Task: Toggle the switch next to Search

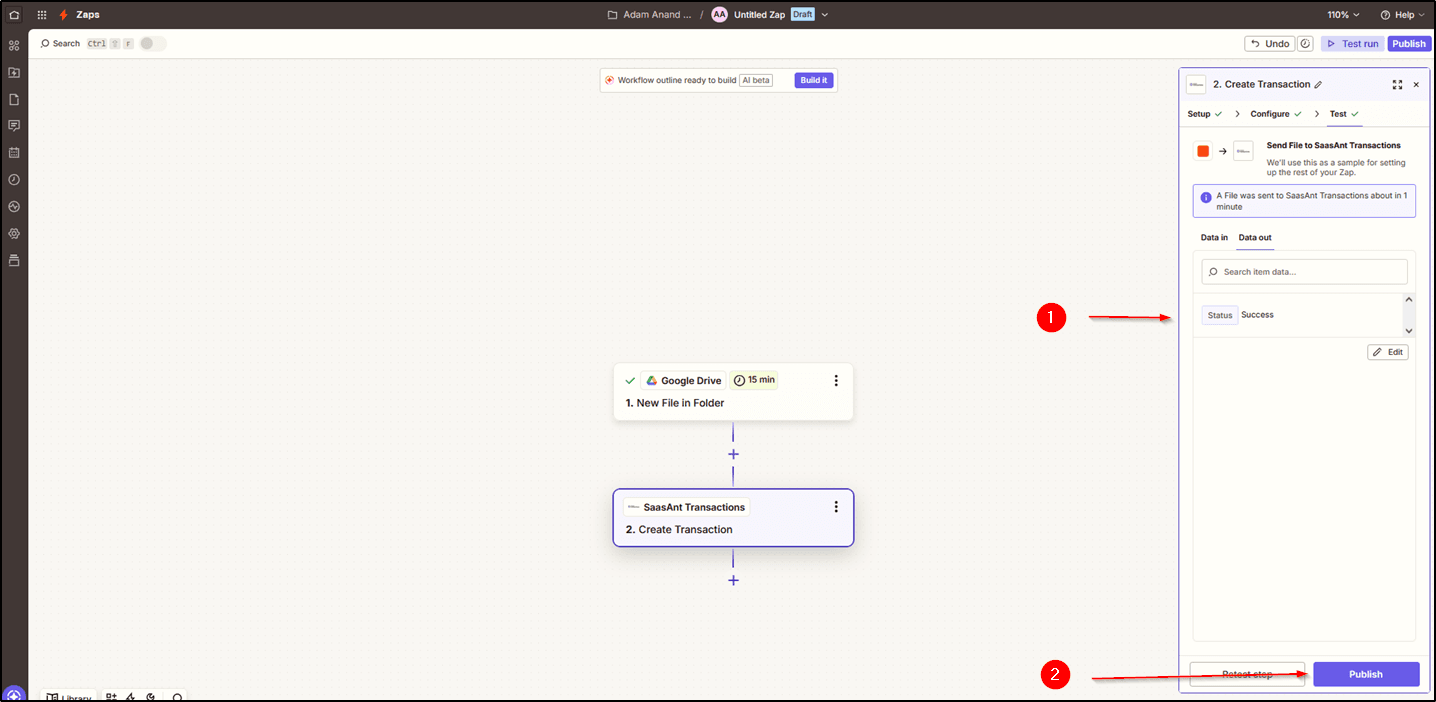Action: [152, 44]
